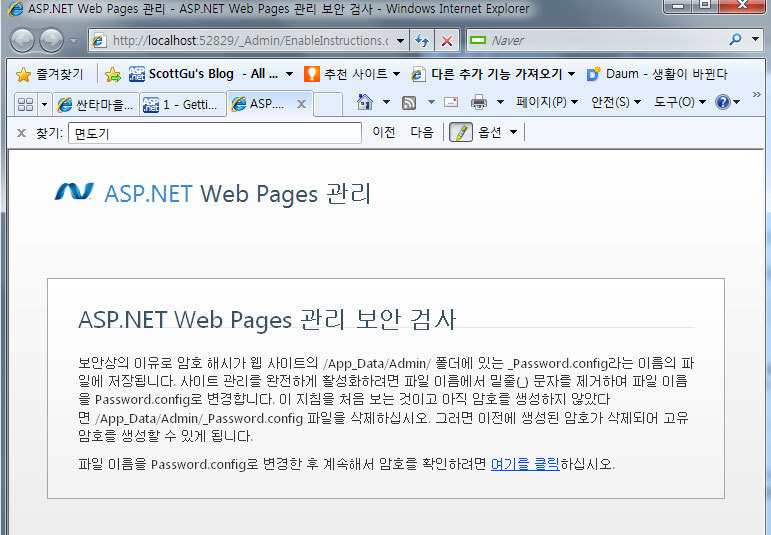Expand RSS feeds dropdown arrow
The image size is (771, 535).
point(431,102)
